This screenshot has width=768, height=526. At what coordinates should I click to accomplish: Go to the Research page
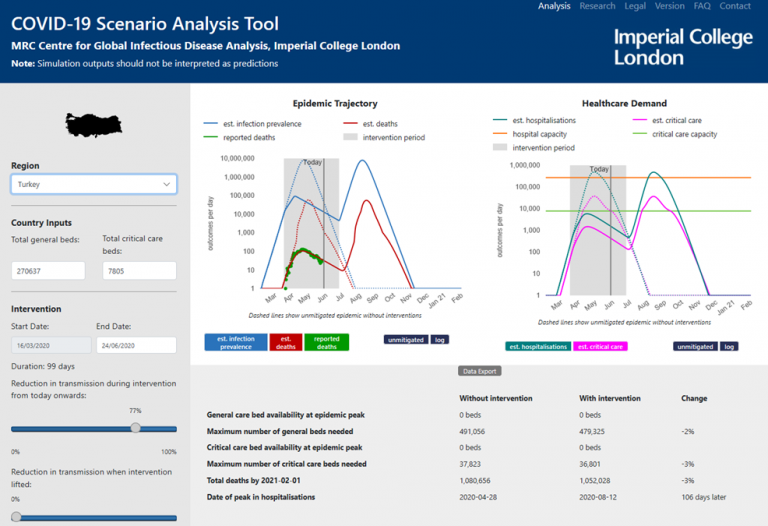tap(598, 6)
